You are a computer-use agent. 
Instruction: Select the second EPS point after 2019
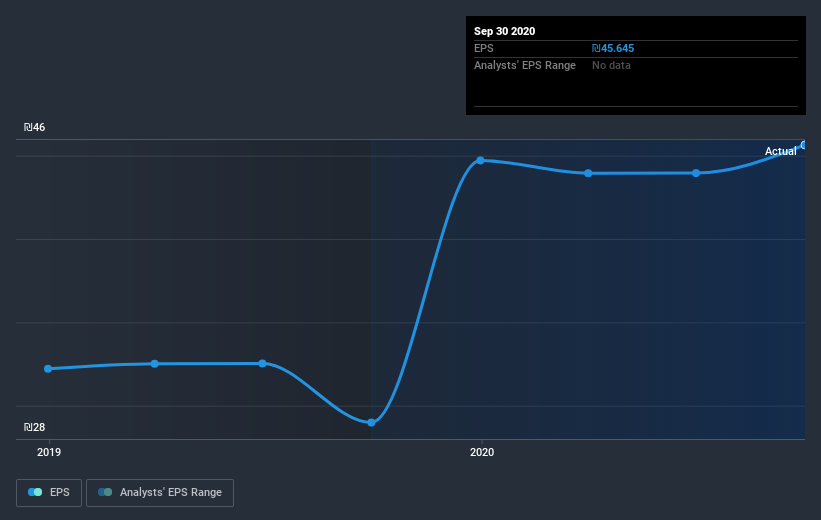154,363
